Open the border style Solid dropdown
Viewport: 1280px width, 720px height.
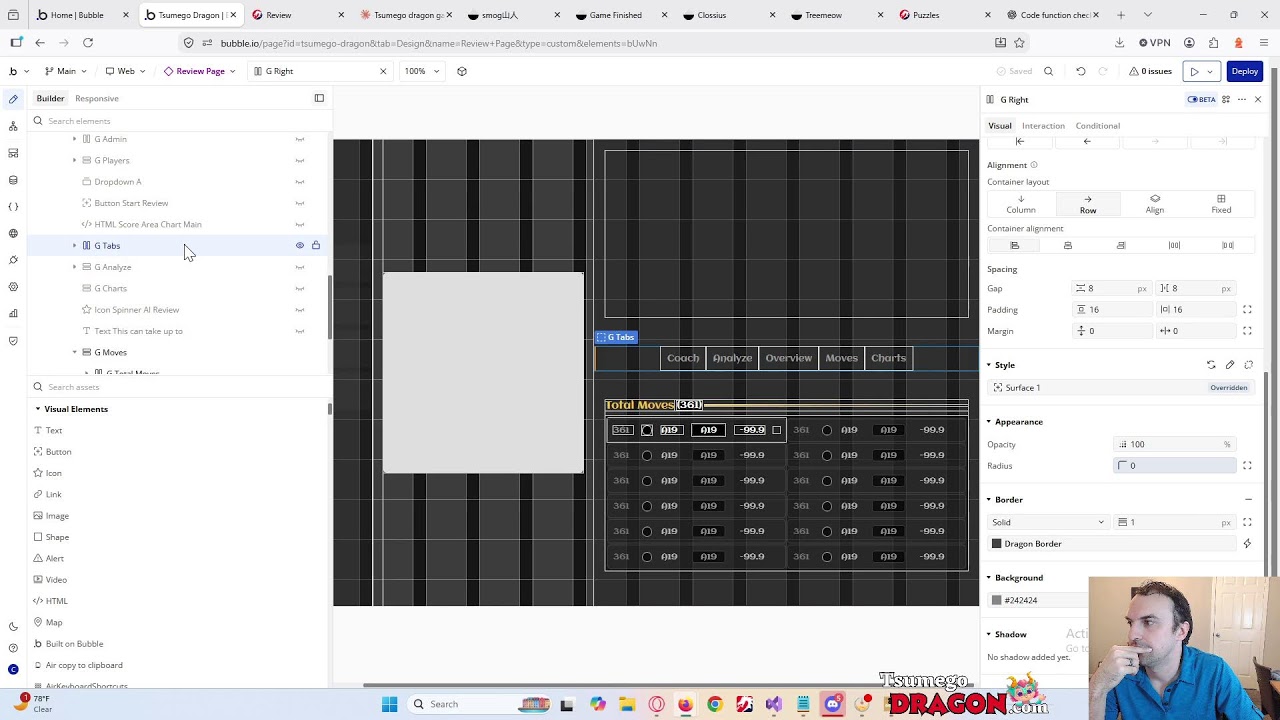click(x=1047, y=522)
